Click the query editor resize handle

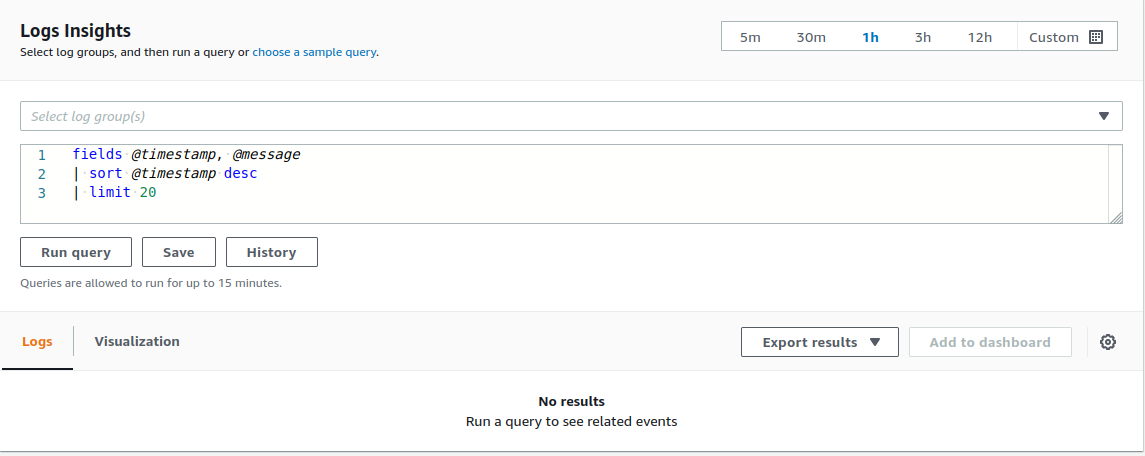1116,218
